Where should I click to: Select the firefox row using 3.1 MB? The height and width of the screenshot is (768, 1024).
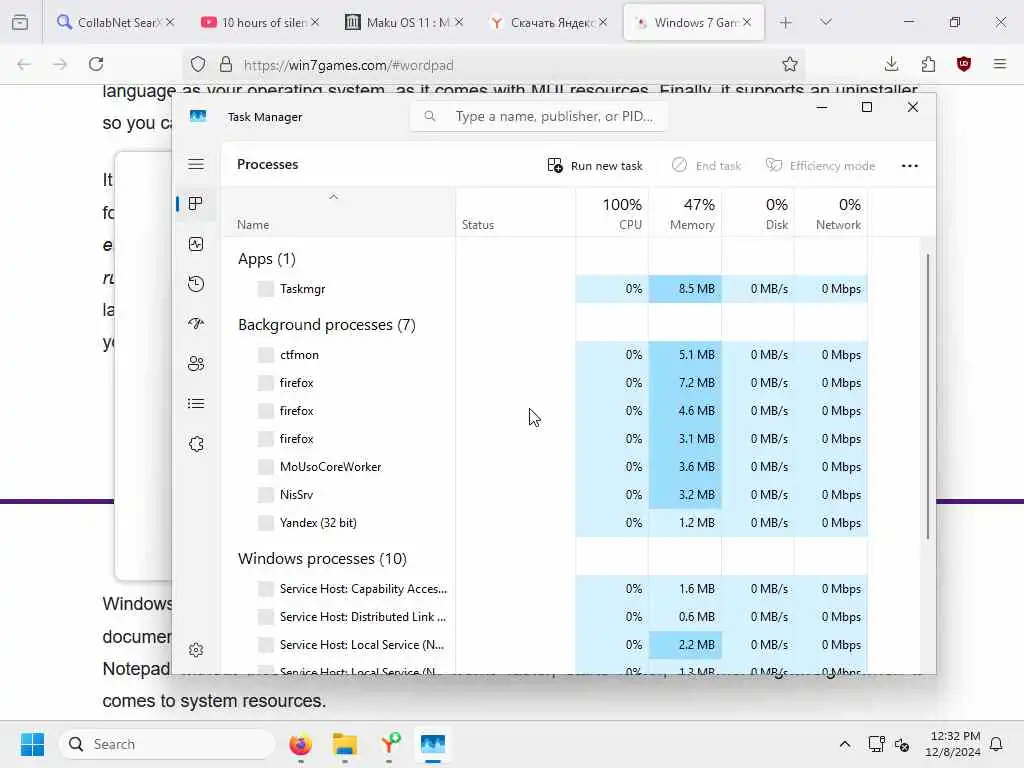(x=545, y=439)
